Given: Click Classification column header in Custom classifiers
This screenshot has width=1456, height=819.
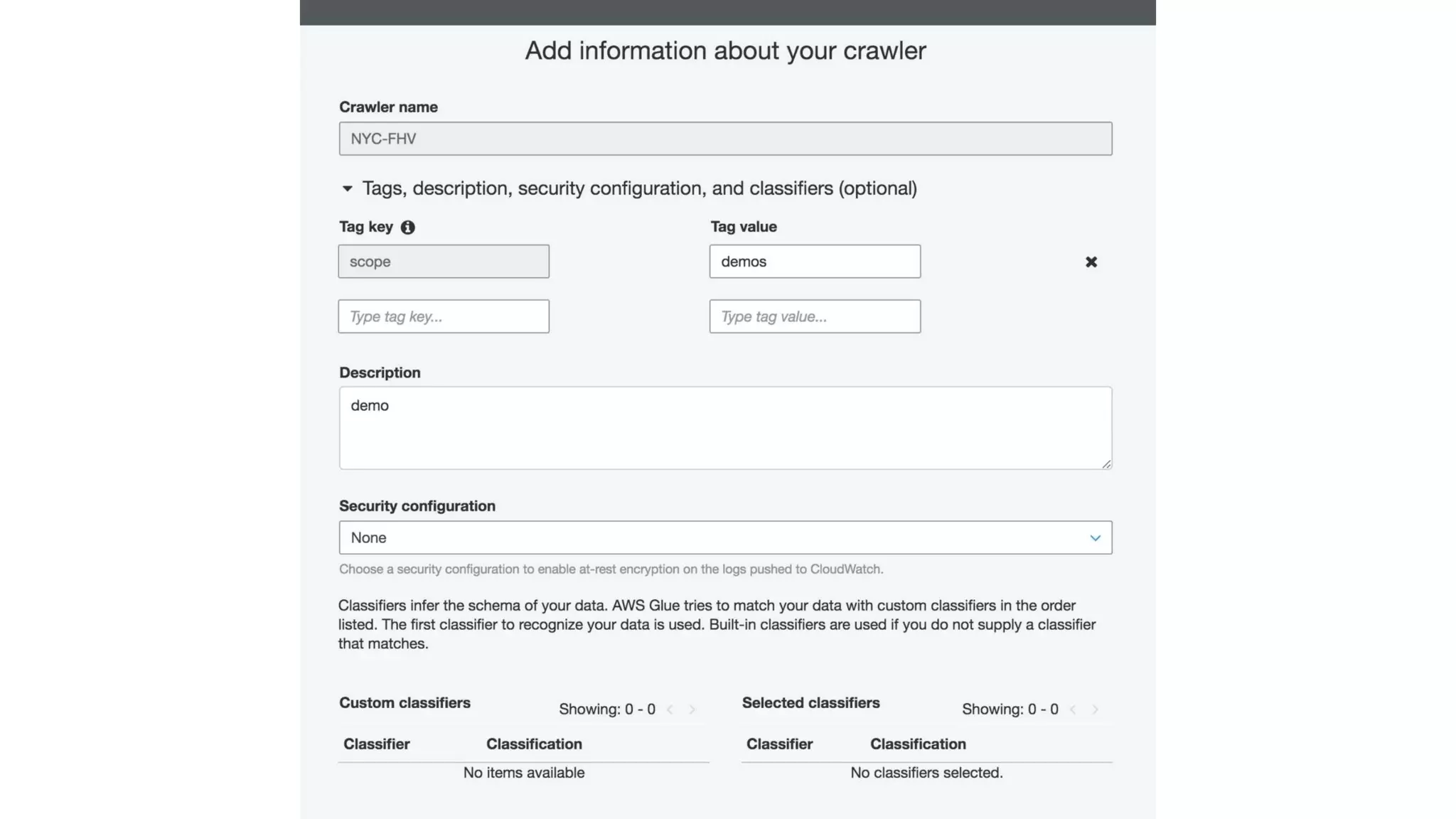Looking at the screenshot, I should [534, 744].
